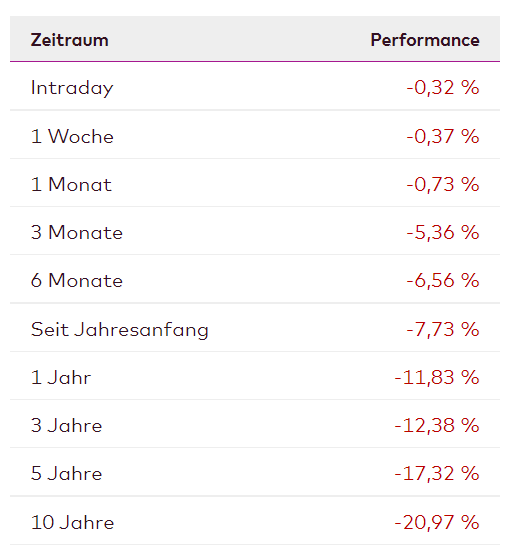Image resolution: width=507 pixels, height=556 pixels.
Task: Click the Performance column header
Action: coord(425,40)
